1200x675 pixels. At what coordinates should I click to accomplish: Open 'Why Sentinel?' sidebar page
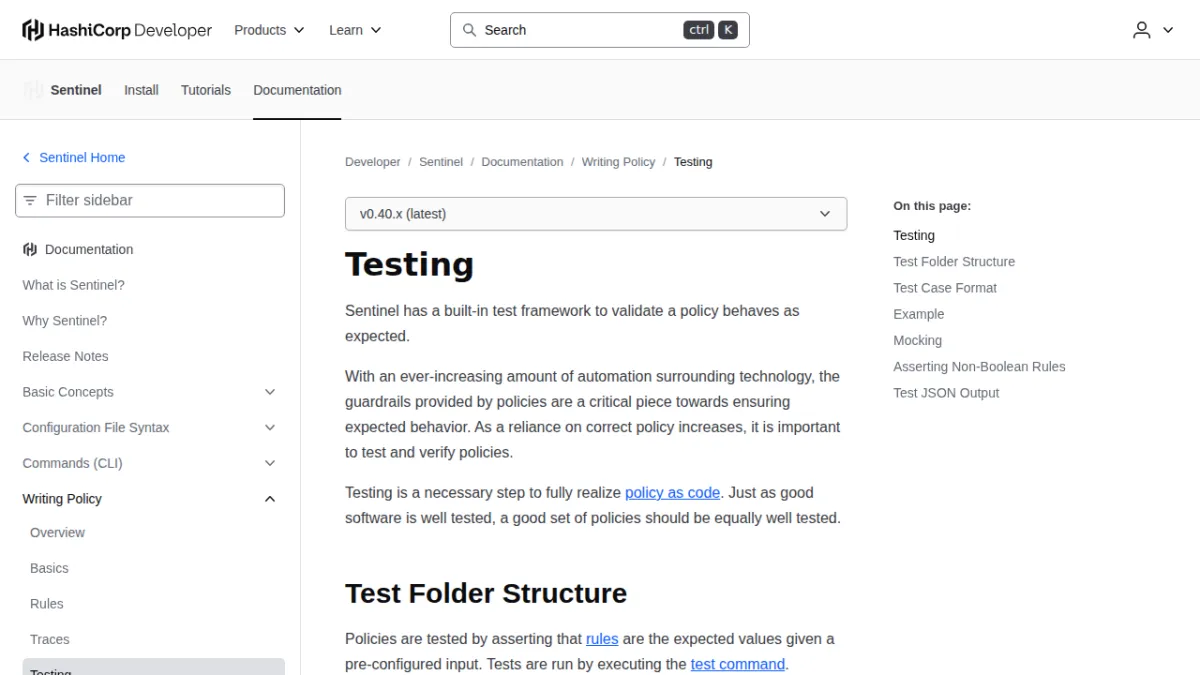click(x=65, y=321)
